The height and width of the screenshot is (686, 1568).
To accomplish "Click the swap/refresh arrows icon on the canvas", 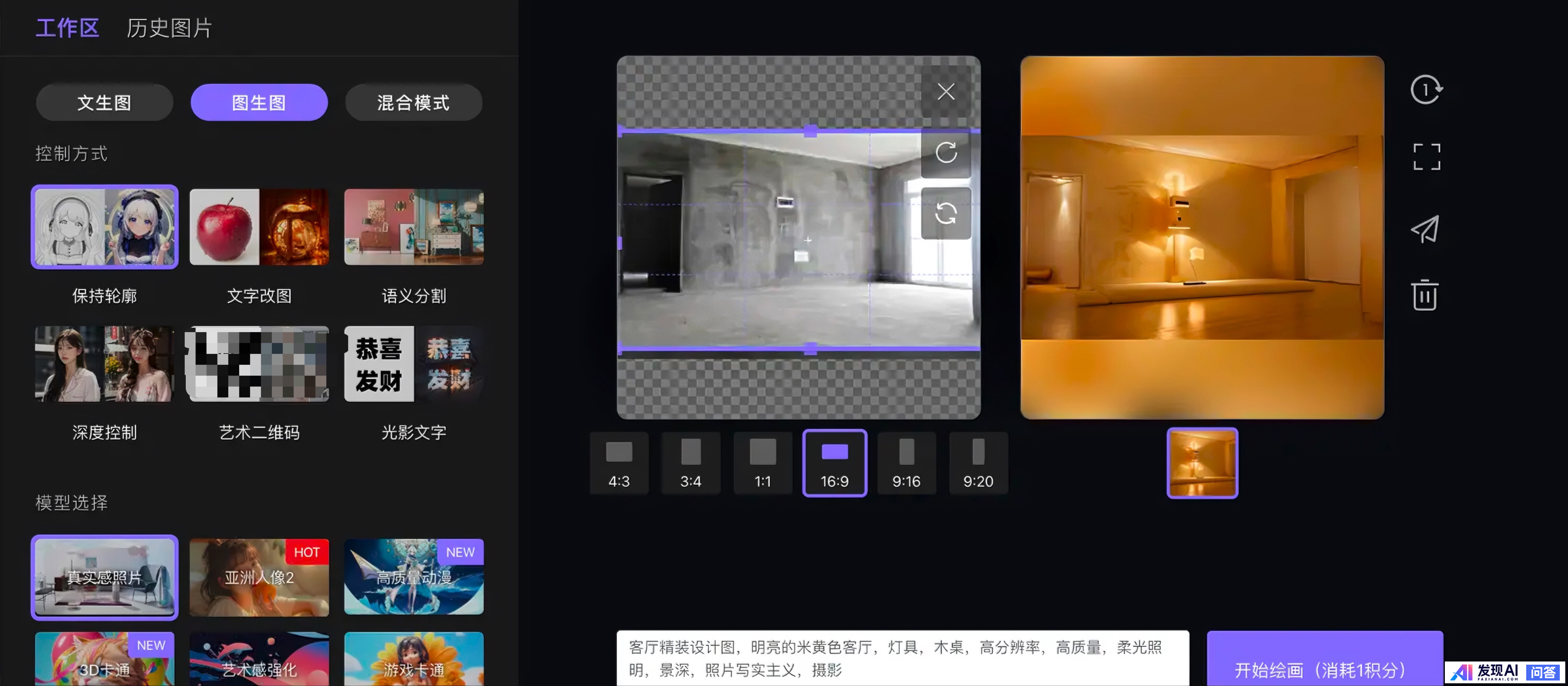I will click(x=945, y=213).
